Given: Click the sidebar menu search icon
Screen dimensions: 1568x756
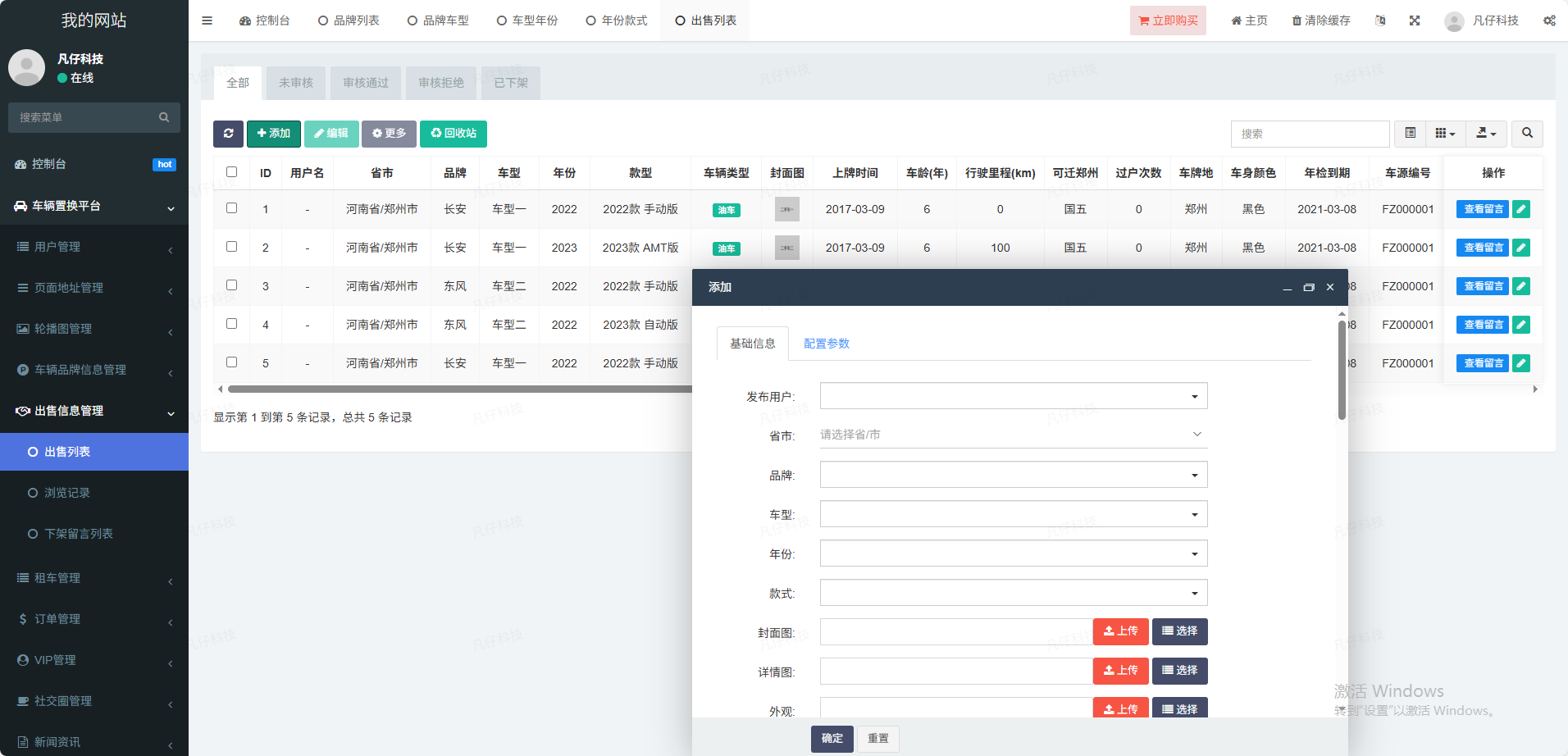Looking at the screenshot, I should 164,117.
